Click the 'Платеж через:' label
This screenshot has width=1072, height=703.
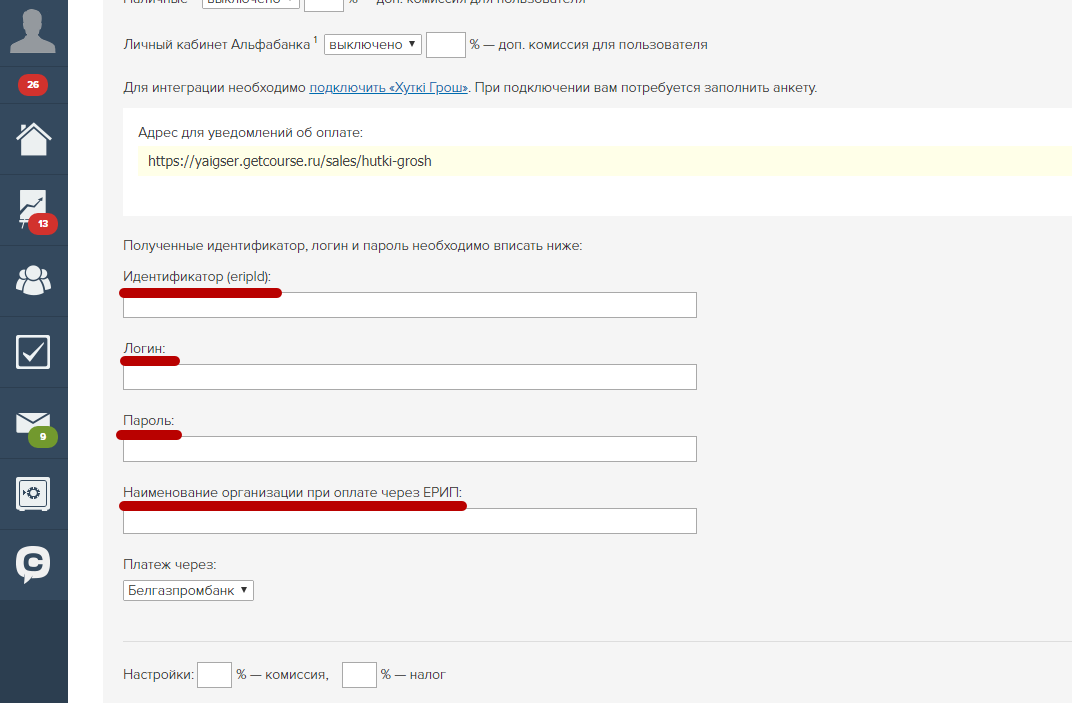click(170, 565)
